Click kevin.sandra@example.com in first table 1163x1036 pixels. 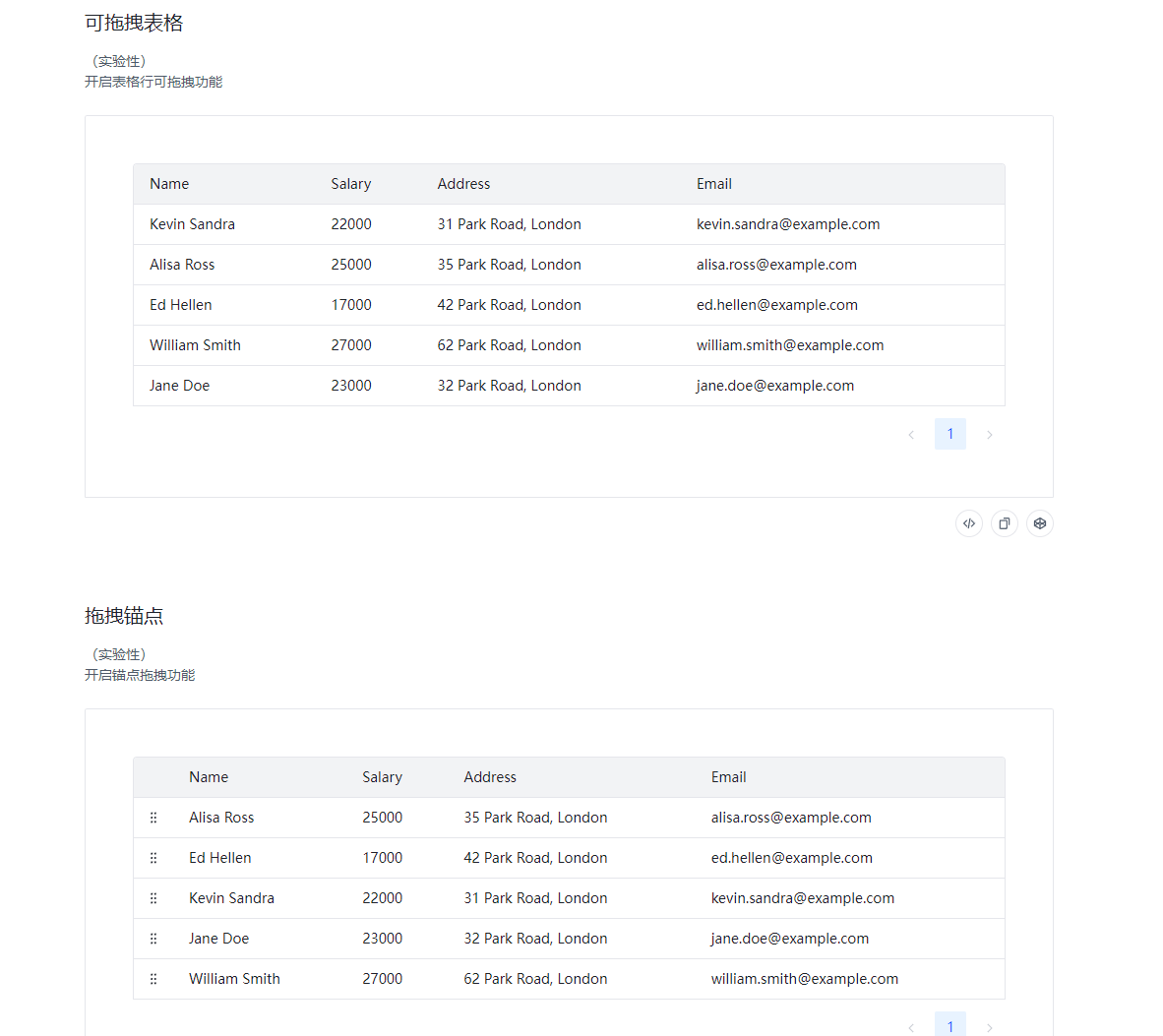pyautogui.click(x=788, y=224)
